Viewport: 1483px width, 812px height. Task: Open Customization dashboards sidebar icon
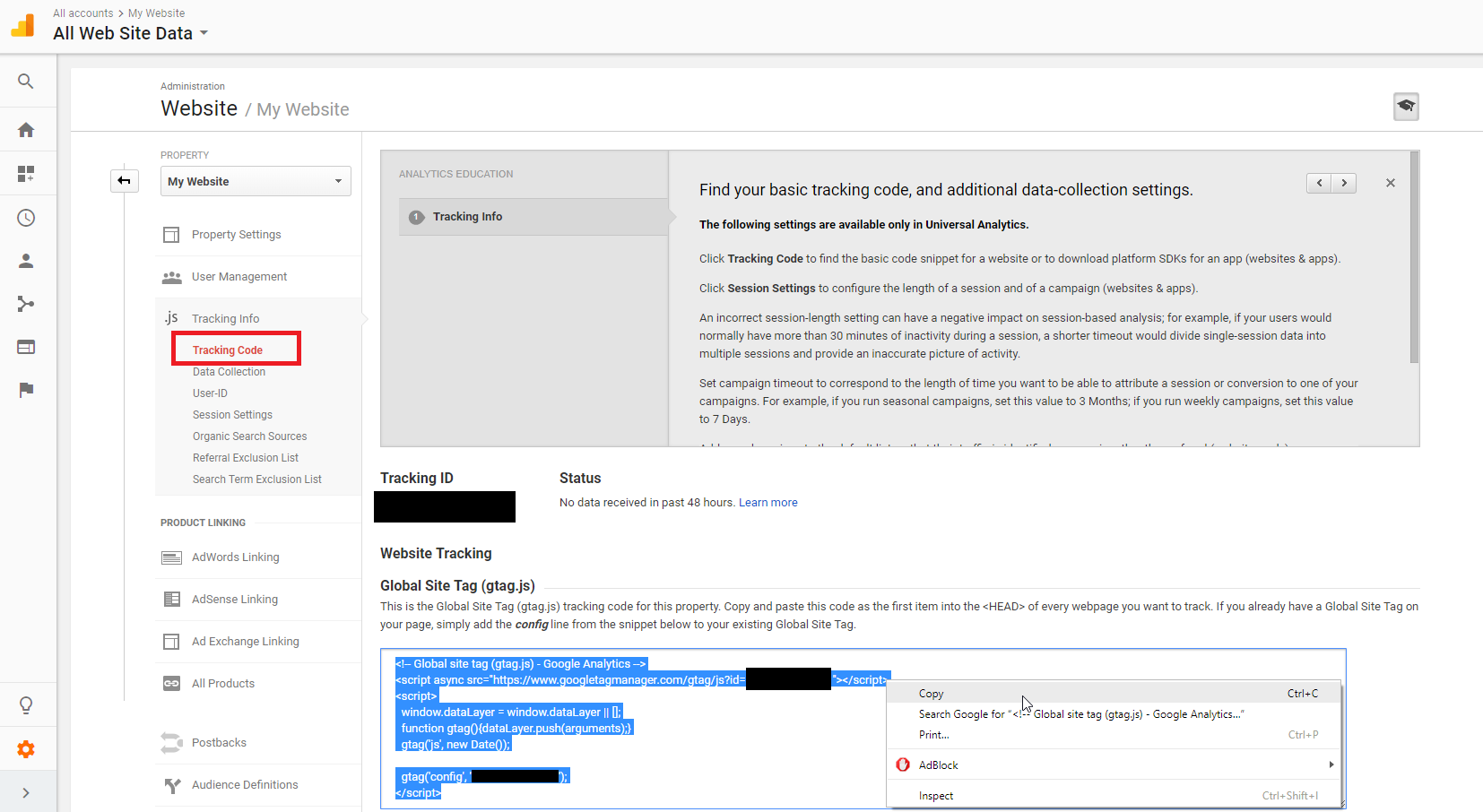point(26,173)
